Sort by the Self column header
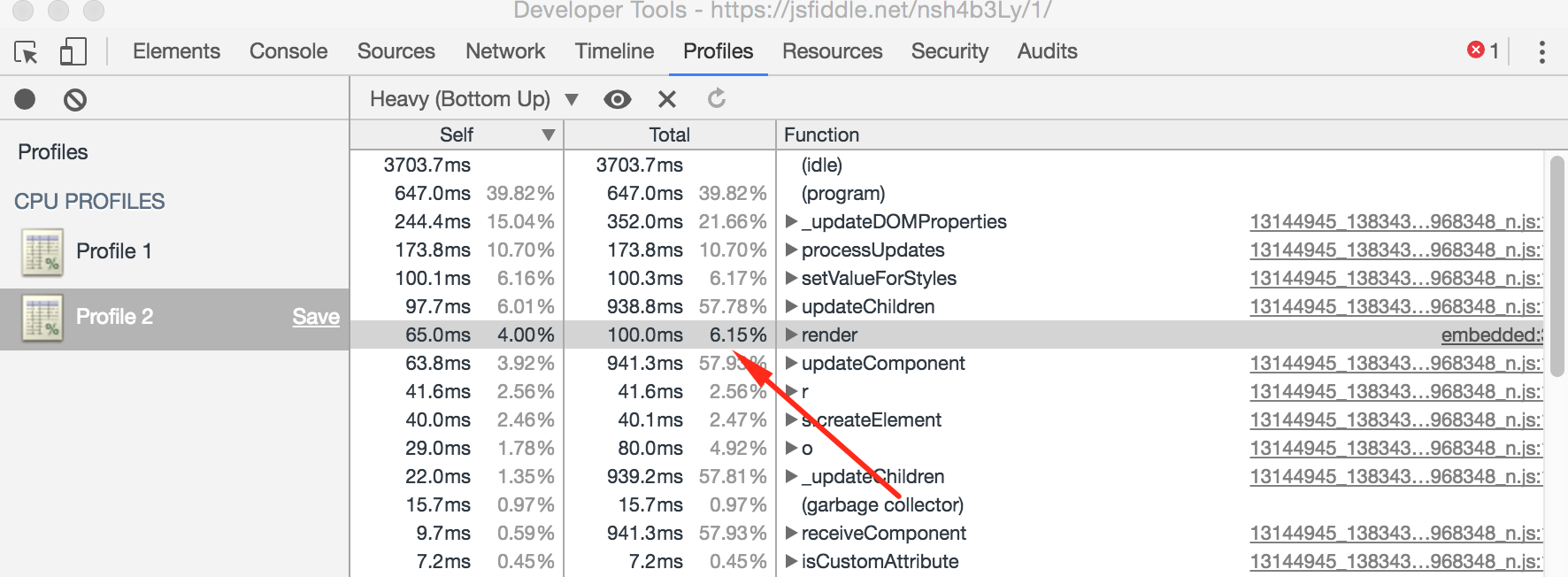The width and height of the screenshot is (1568, 577). [x=457, y=135]
